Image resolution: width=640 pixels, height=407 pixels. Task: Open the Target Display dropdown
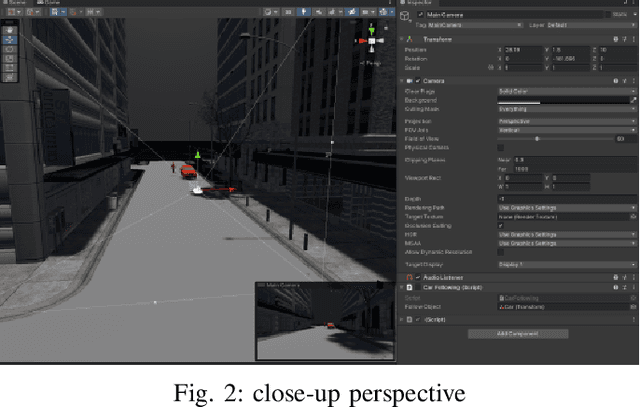(x=566, y=264)
